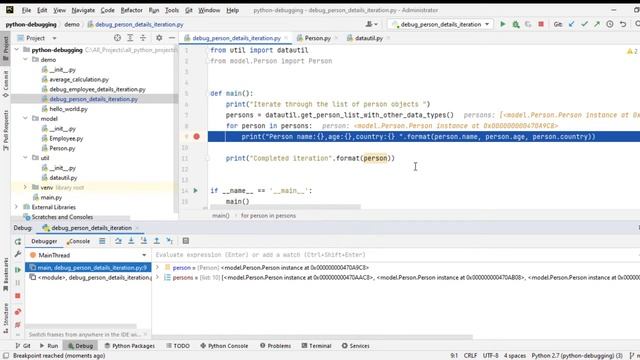Click the rollback undo icon
This screenshot has width=640, height=360.
point(623,24)
